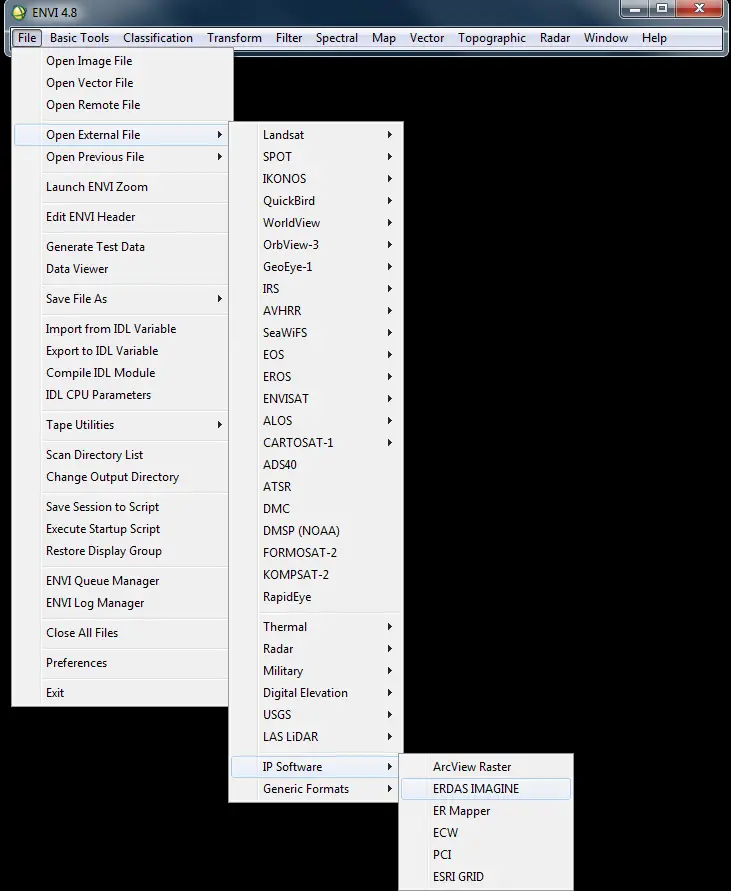
Task: Open the Transform menu
Action: tap(234, 38)
